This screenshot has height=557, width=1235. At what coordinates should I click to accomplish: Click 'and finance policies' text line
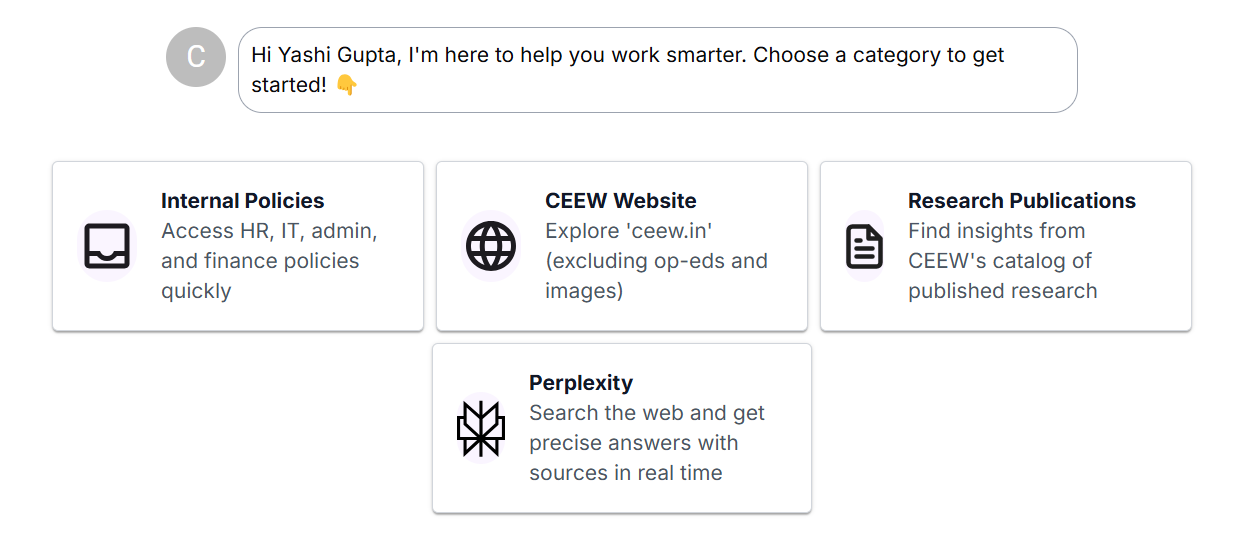point(260,261)
